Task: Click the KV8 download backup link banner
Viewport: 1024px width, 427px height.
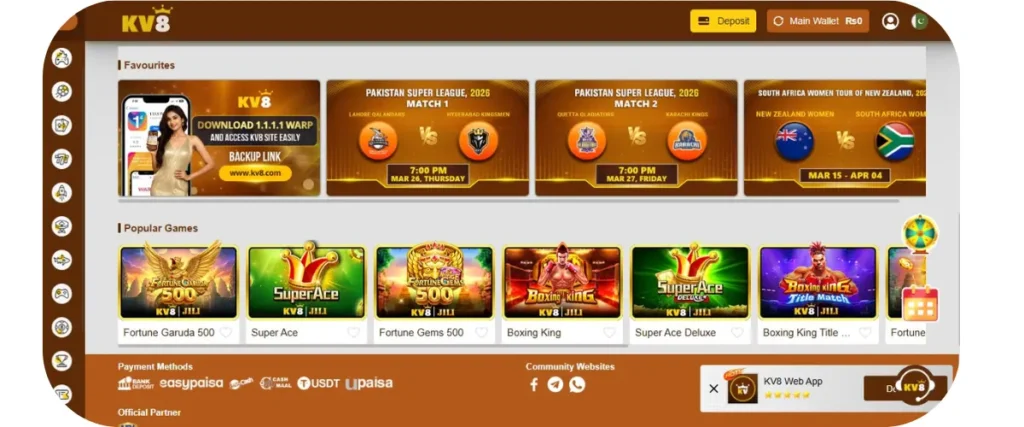Action: coord(219,138)
